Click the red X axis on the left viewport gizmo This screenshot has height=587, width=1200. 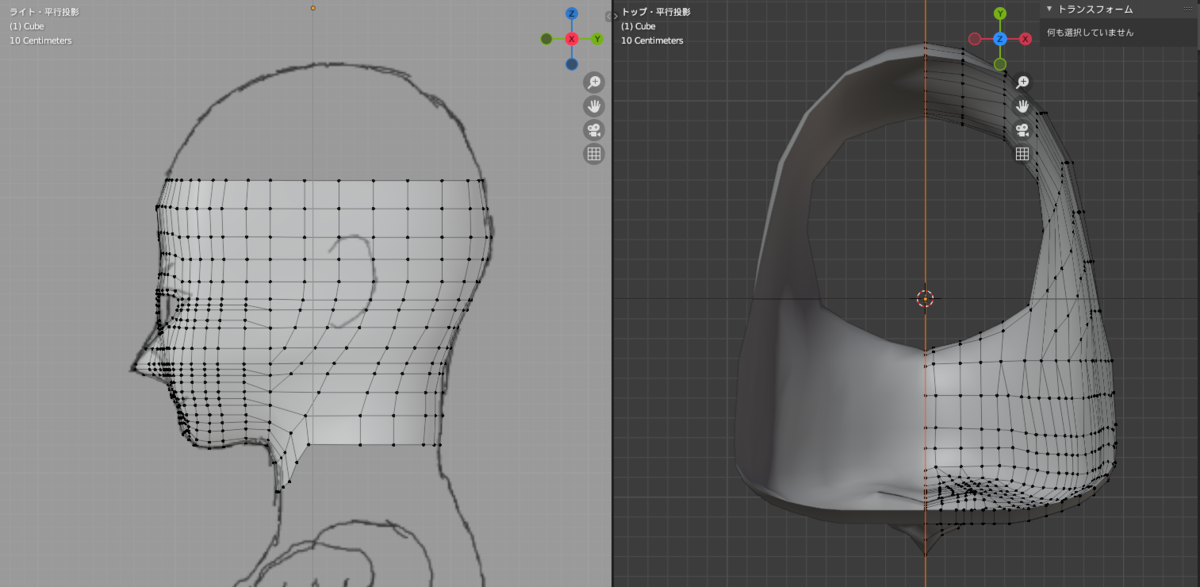571,39
